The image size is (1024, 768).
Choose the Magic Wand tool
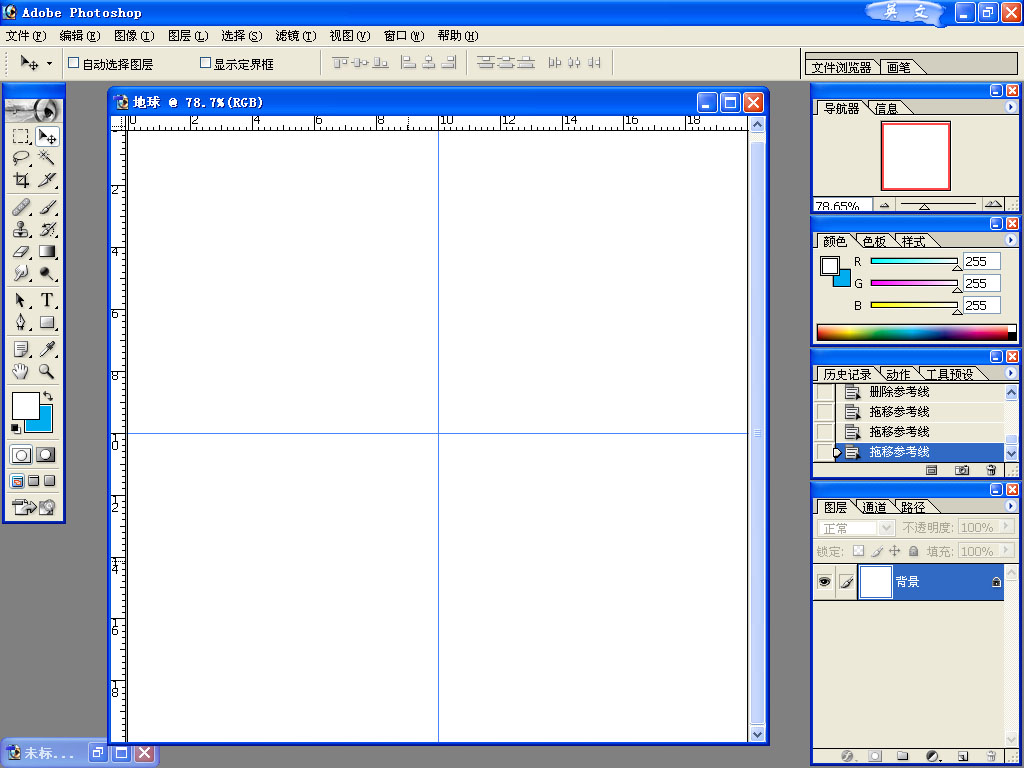tap(47, 157)
